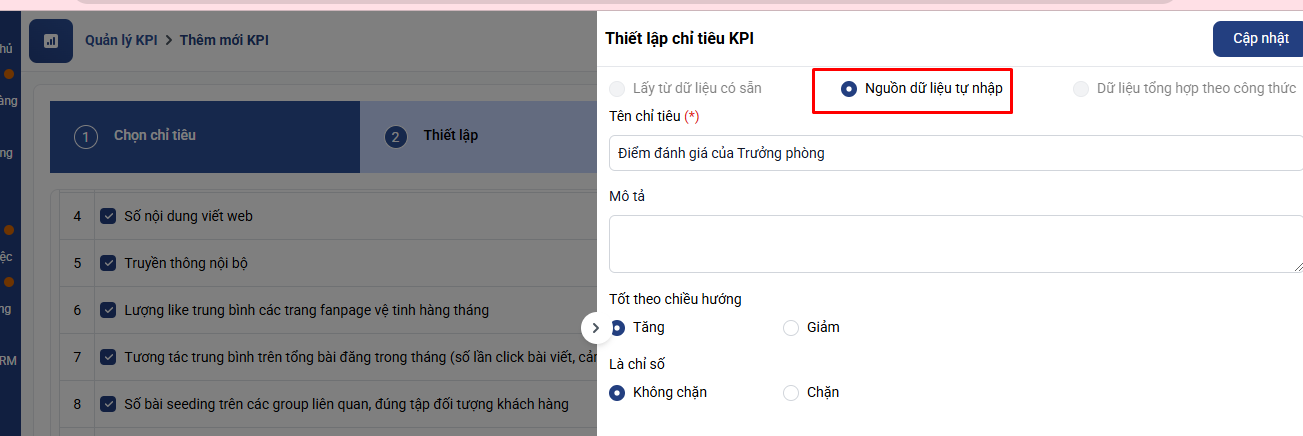This screenshot has height=436, width=1303.
Task: Select 'Nguồn dữ liệu tự nhập' radio
Action: [x=849, y=89]
